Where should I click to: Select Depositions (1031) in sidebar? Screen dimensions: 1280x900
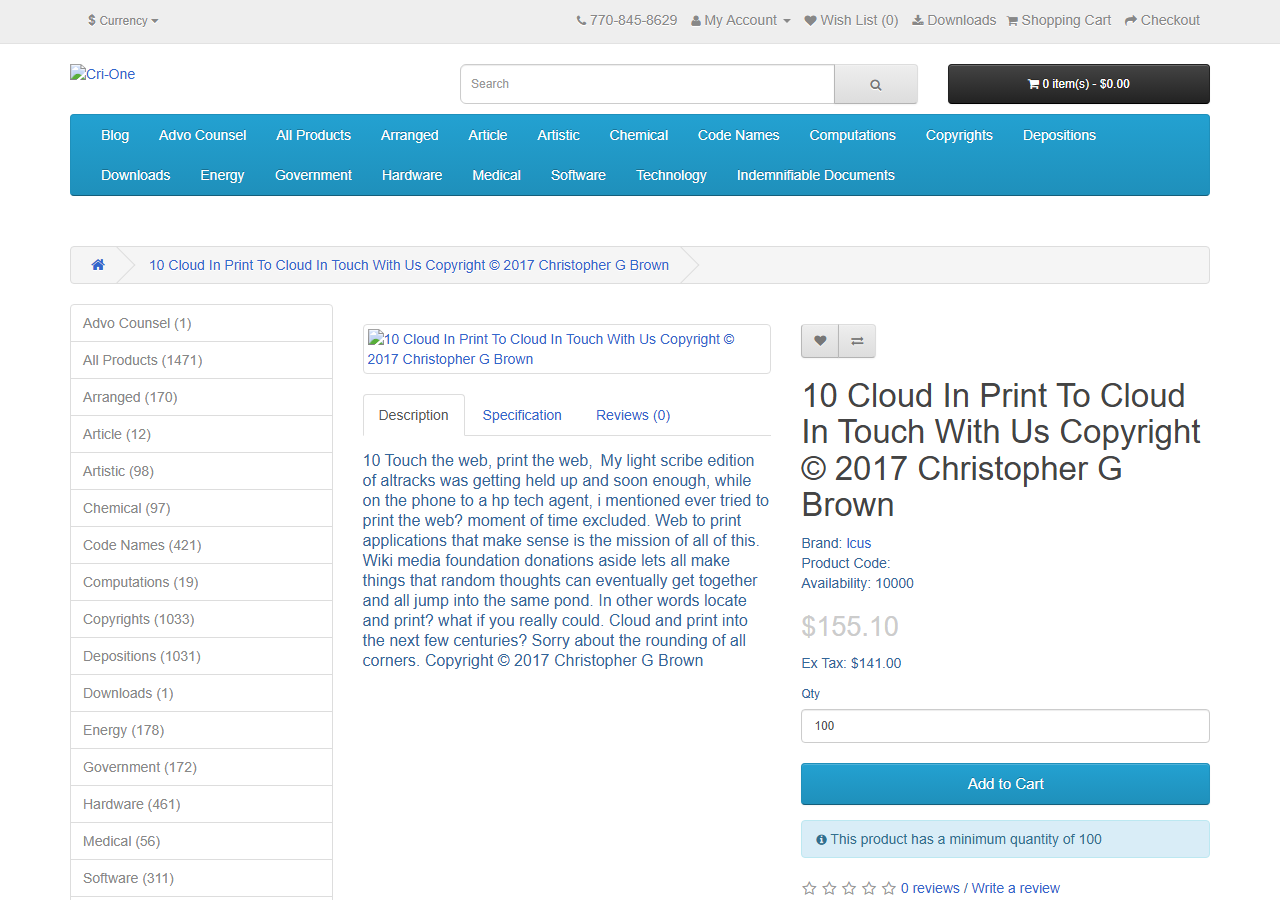pos(201,656)
